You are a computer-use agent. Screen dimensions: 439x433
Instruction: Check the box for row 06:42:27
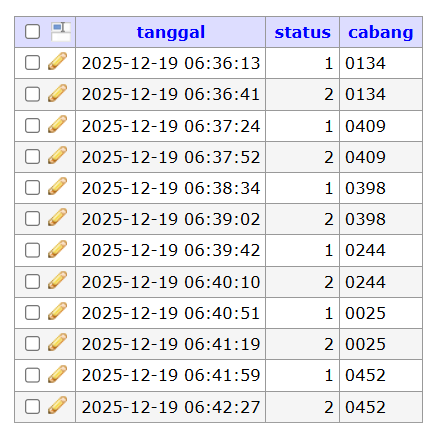33,407
